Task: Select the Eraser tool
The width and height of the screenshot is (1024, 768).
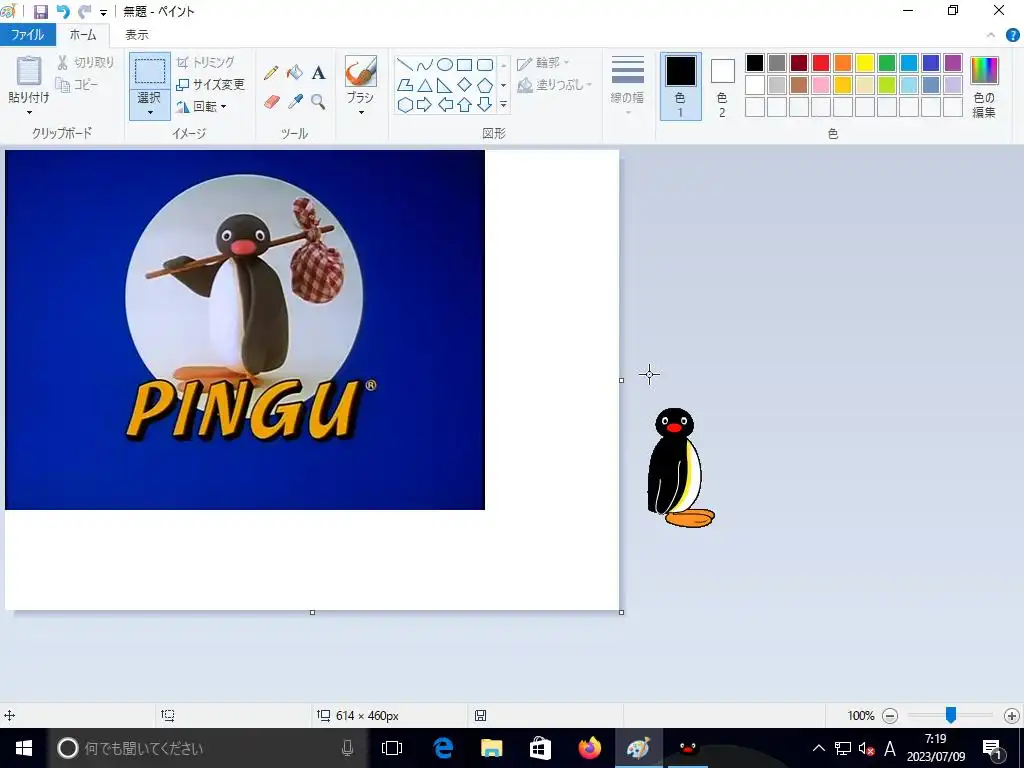Action: (271, 101)
